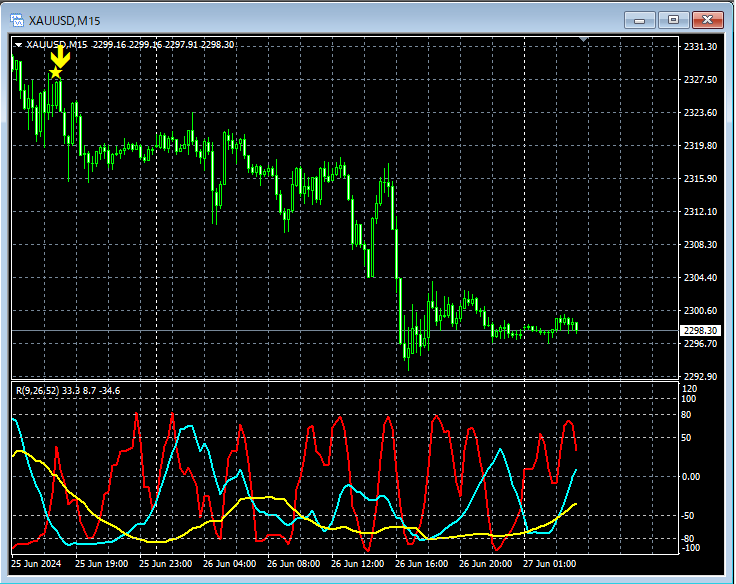Click the window title XAUUSD,M15

[x=64, y=21]
